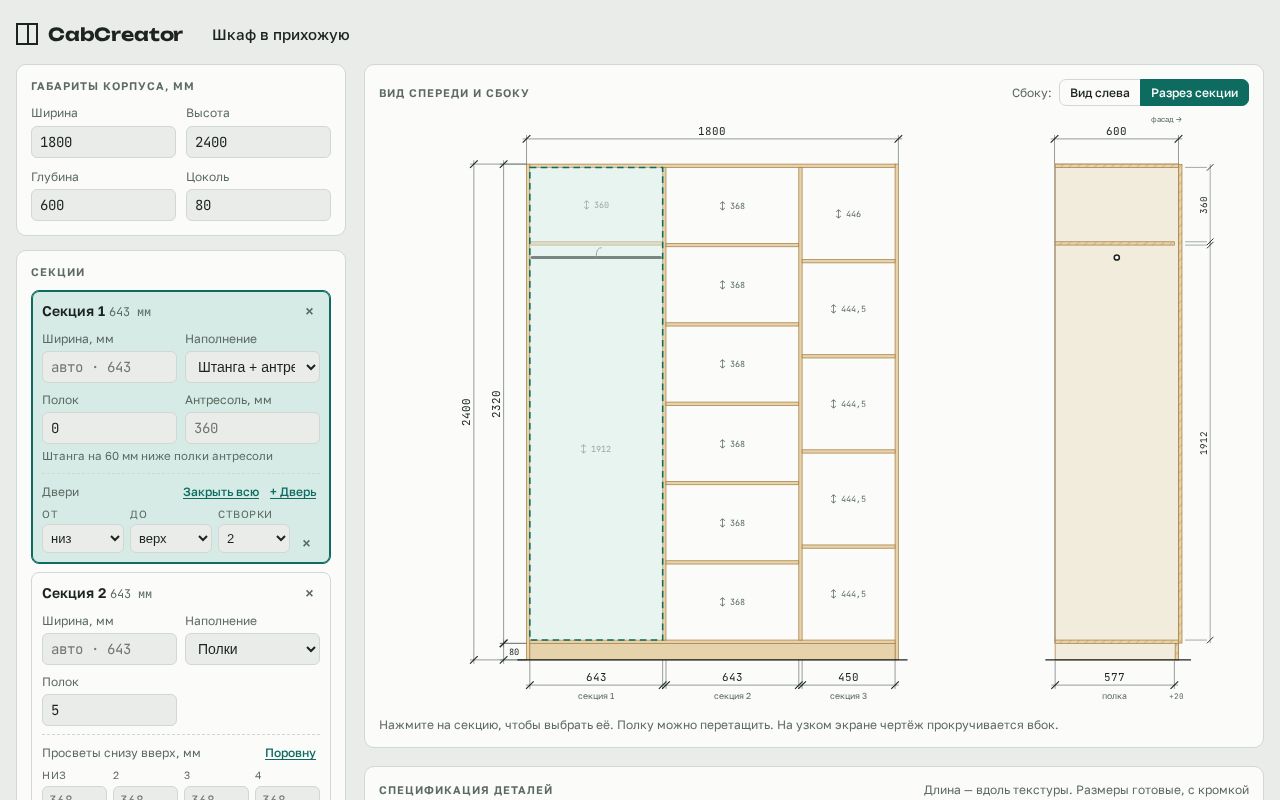Expand the Створки dropdown showing 2
Image resolution: width=1280 pixels, height=800 pixels.
click(254, 538)
